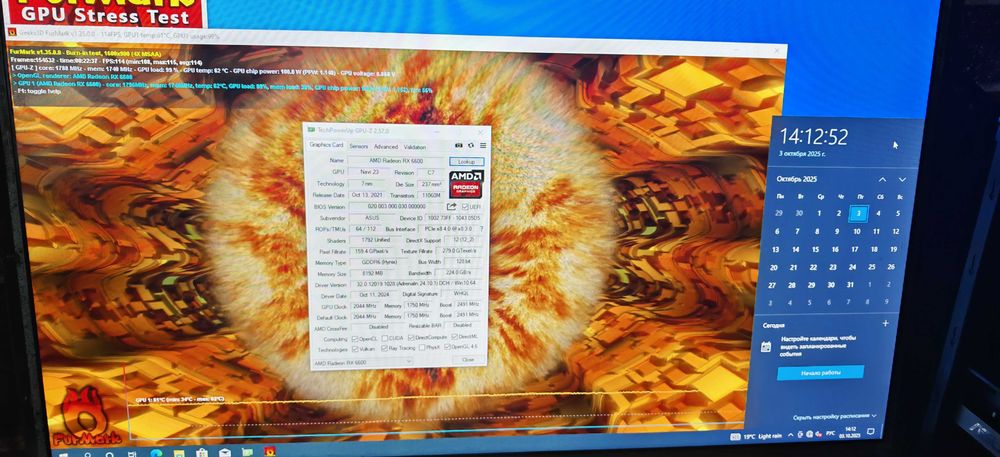Screen dimensions: 1000x457
Task: Click the FurMark taskbar icon
Action: 270,451
